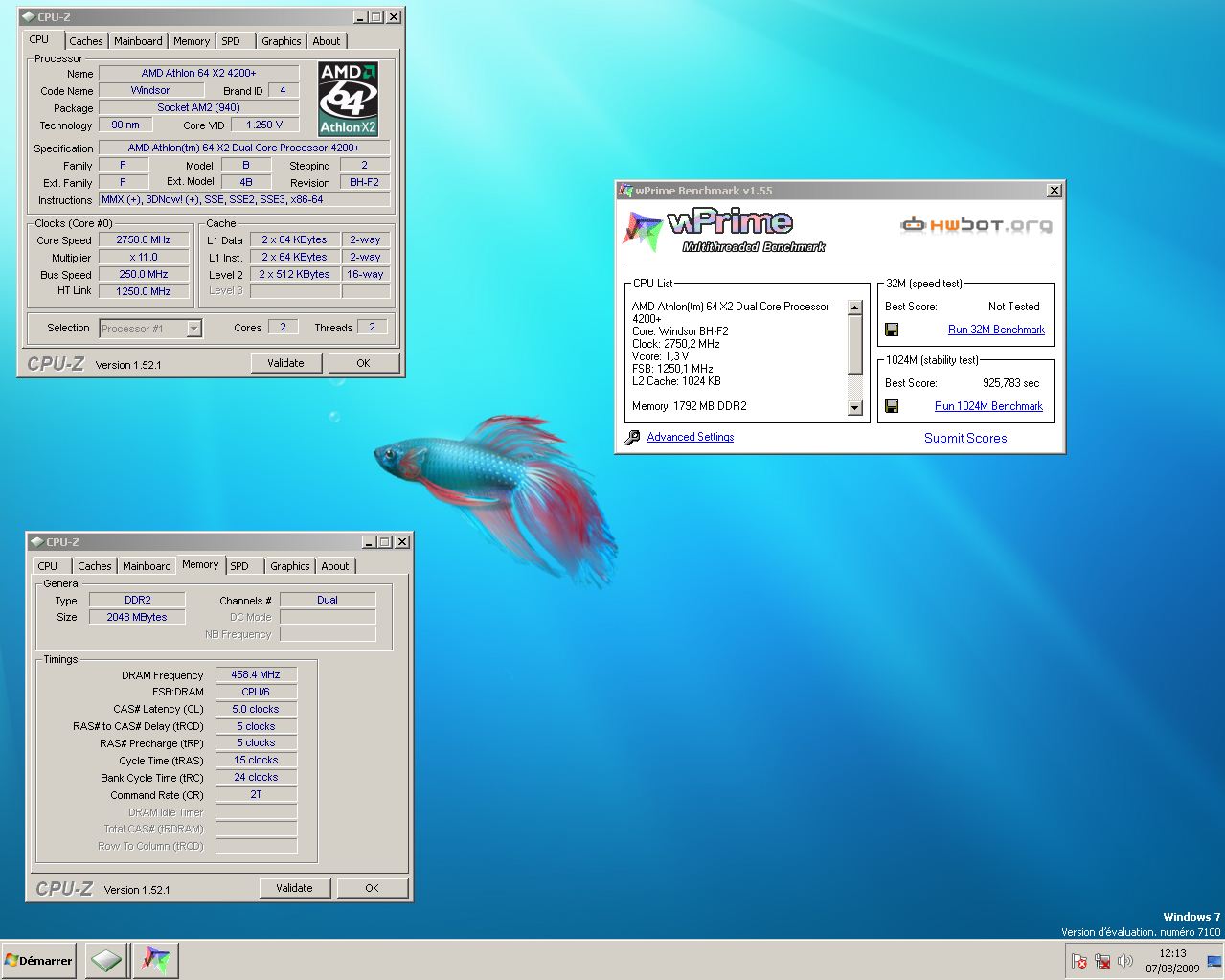
Task: Select About tab in bottom CPU-Z window
Action: (335, 566)
